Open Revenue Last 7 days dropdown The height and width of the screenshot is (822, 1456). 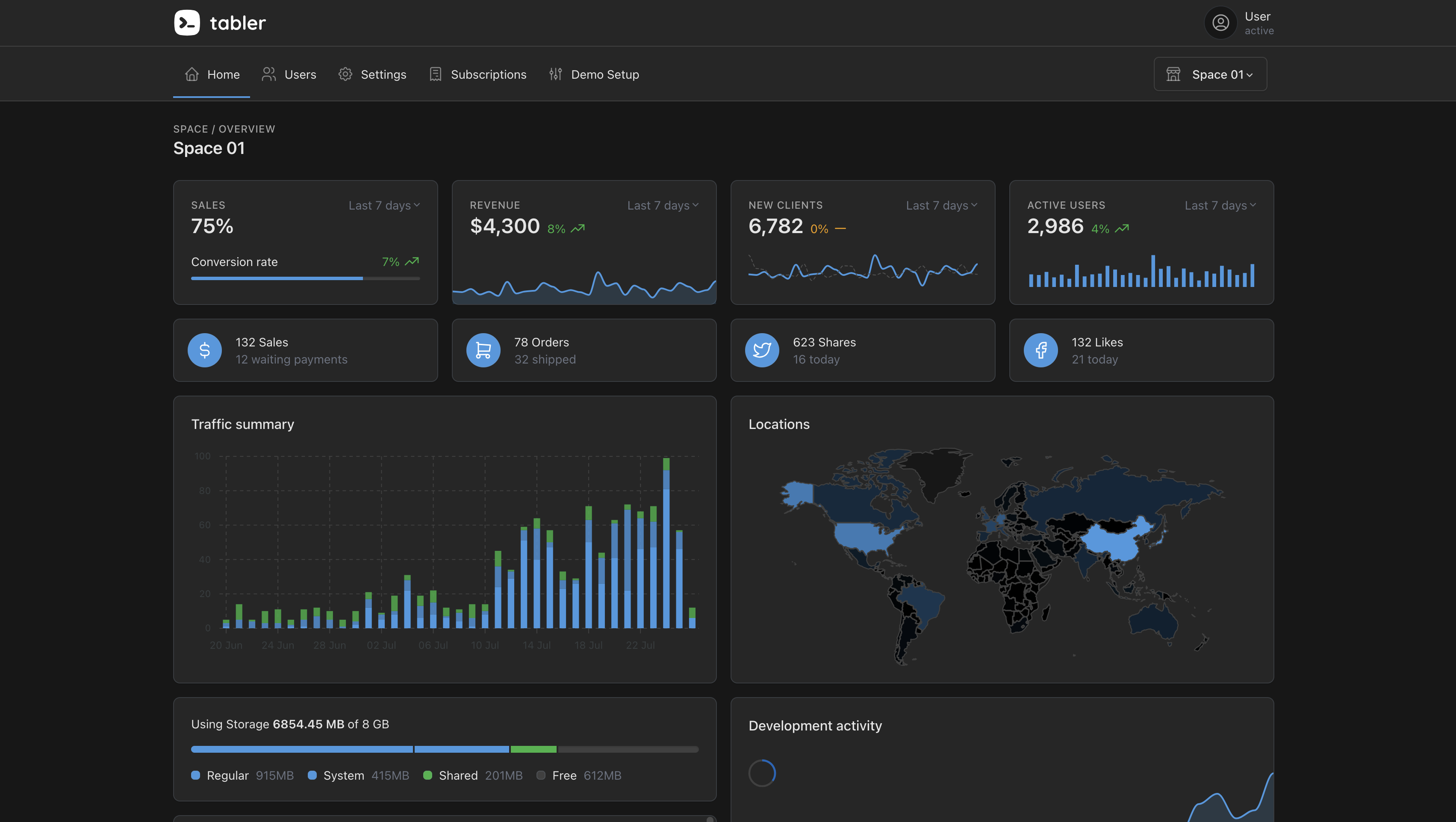pyautogui.click(x=663, y=205)
